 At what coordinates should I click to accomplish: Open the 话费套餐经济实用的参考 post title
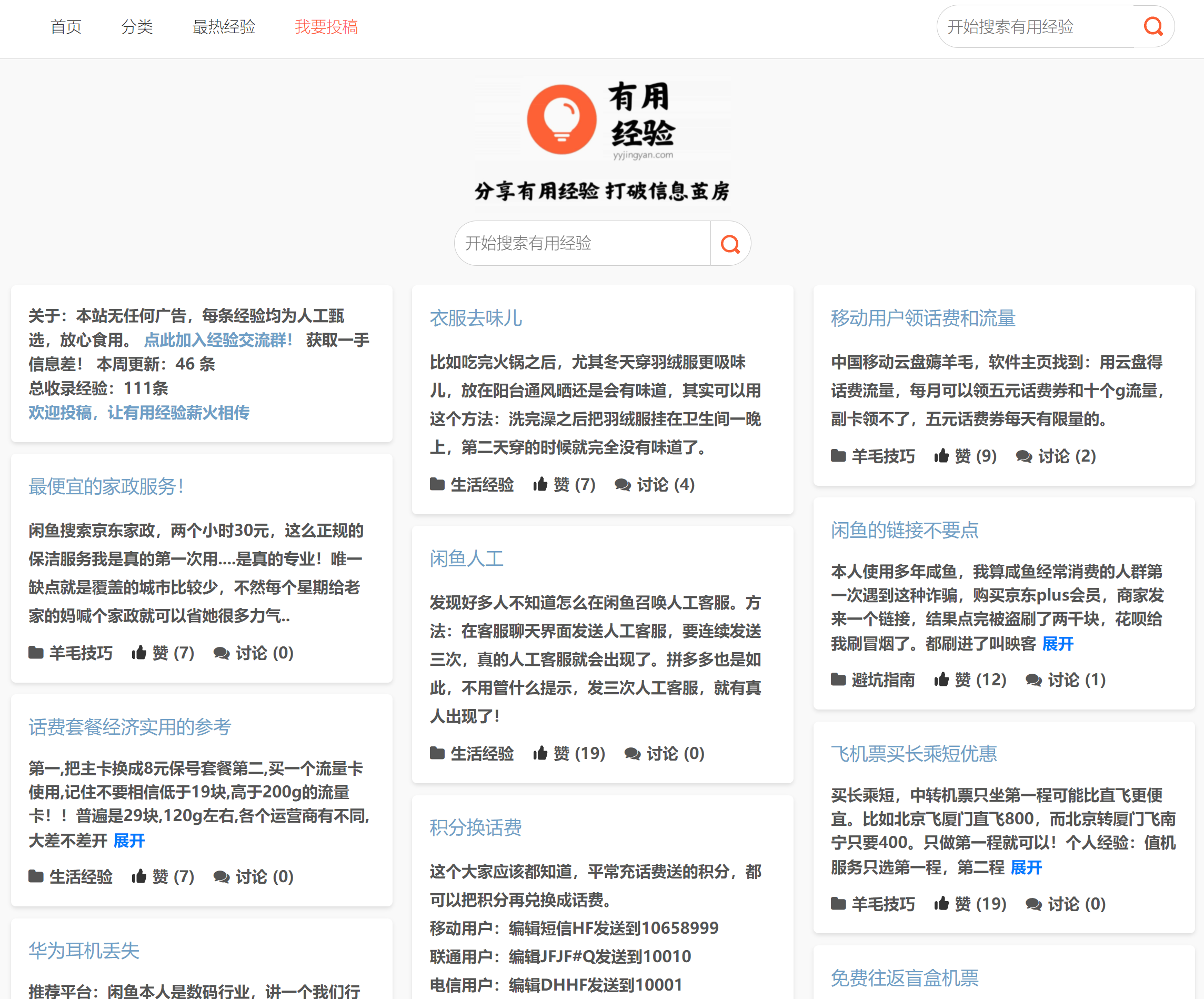tap(129, 727)
